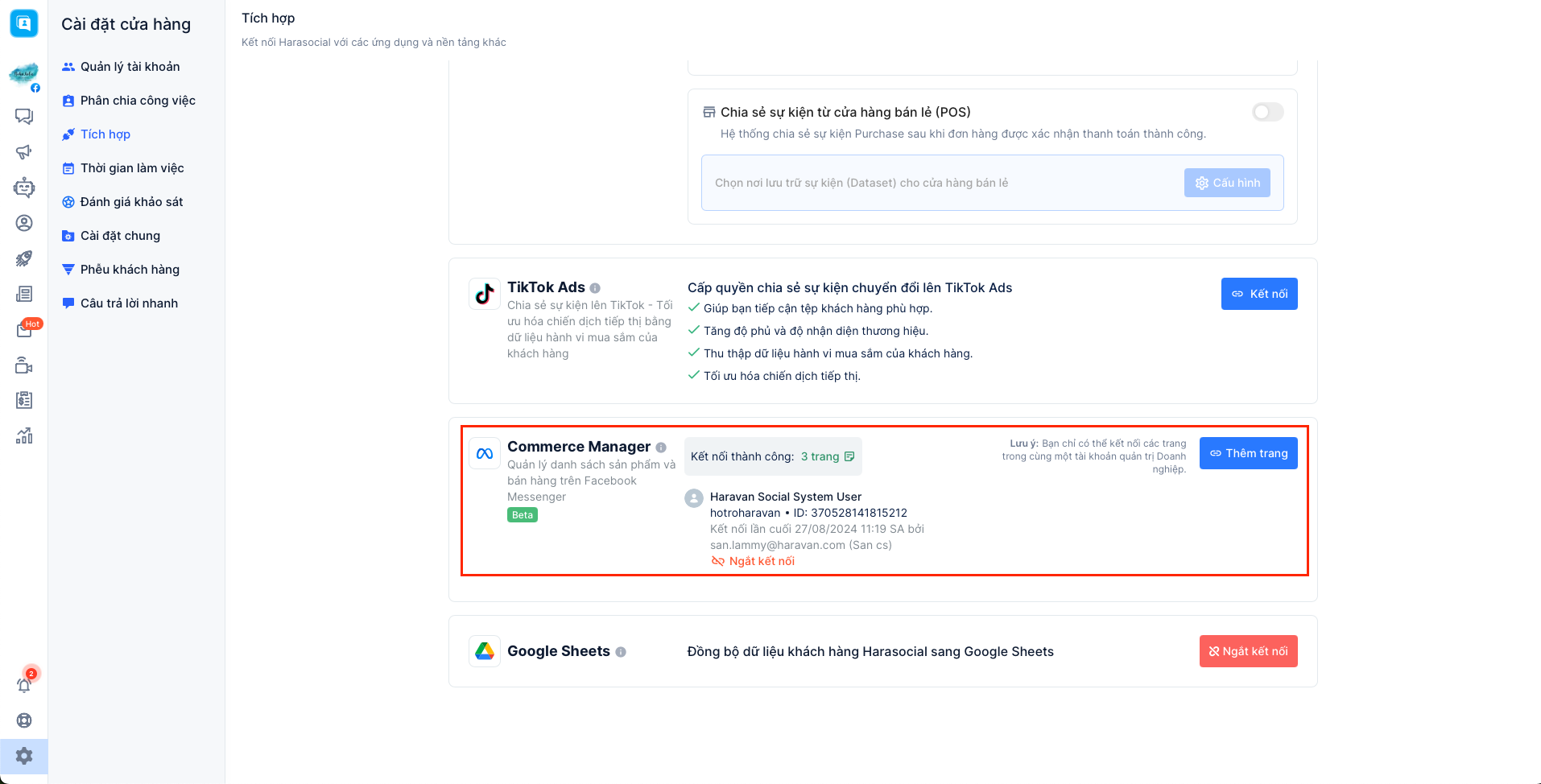
Task: Toggle POS event sharing switch
Action: click(x=1267, y=112)
